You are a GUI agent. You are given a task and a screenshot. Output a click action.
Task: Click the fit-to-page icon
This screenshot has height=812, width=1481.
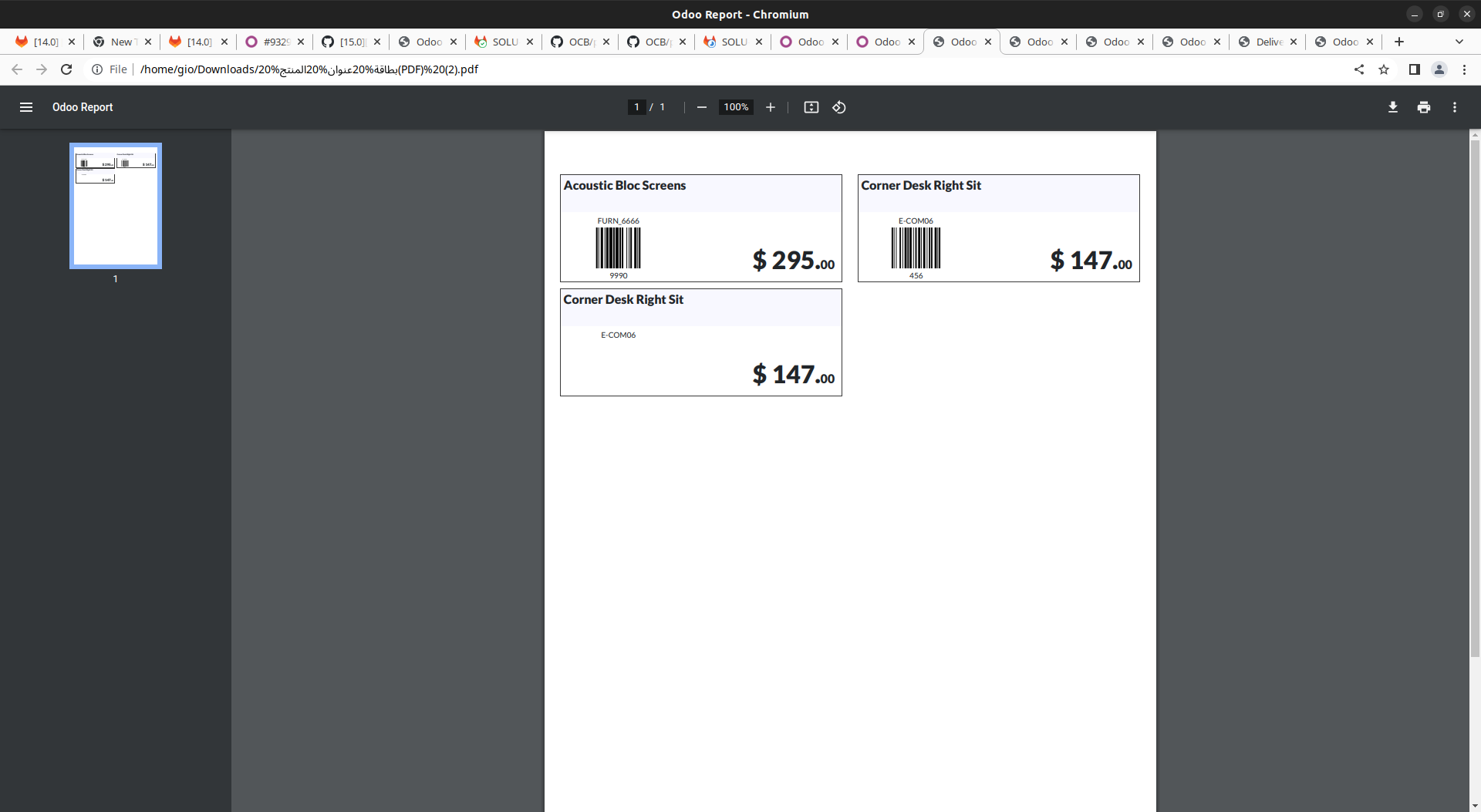click(811, 107)
